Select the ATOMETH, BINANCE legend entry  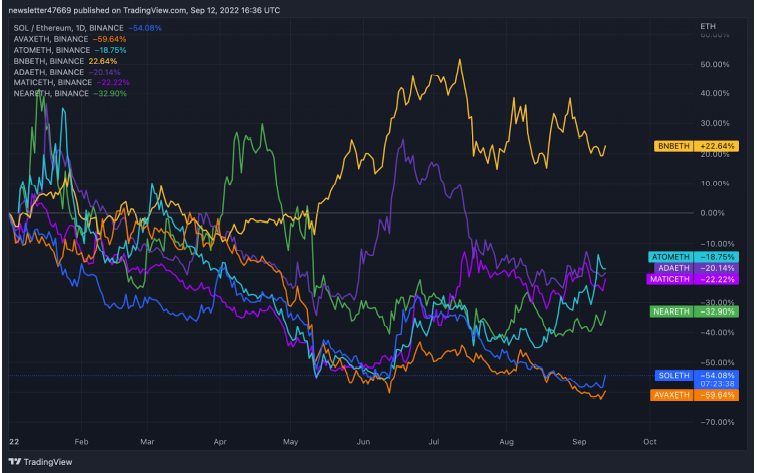point(70,50)
